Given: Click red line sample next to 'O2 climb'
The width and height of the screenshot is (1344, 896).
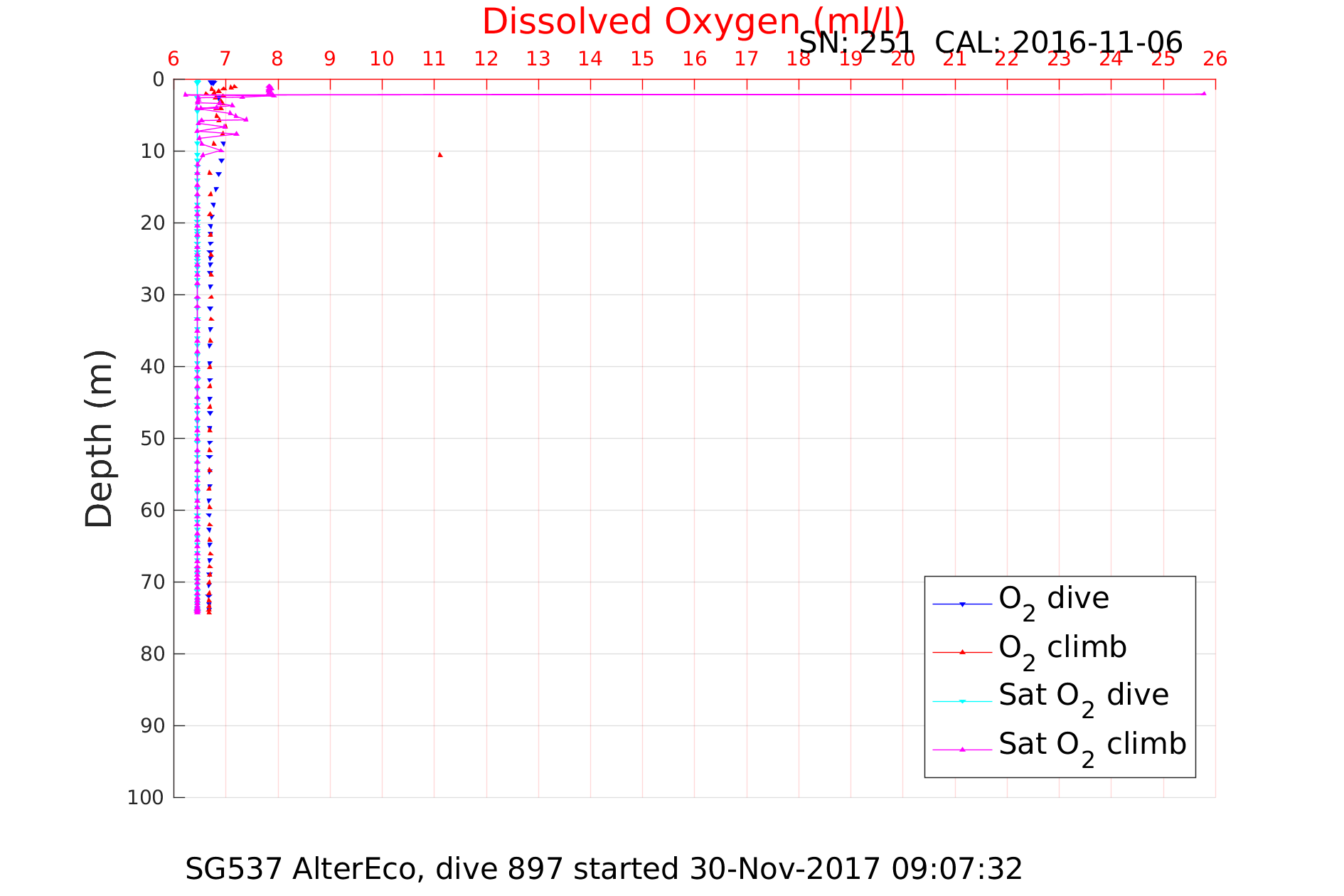Looking at the screenshot, I should click(962, 652).
